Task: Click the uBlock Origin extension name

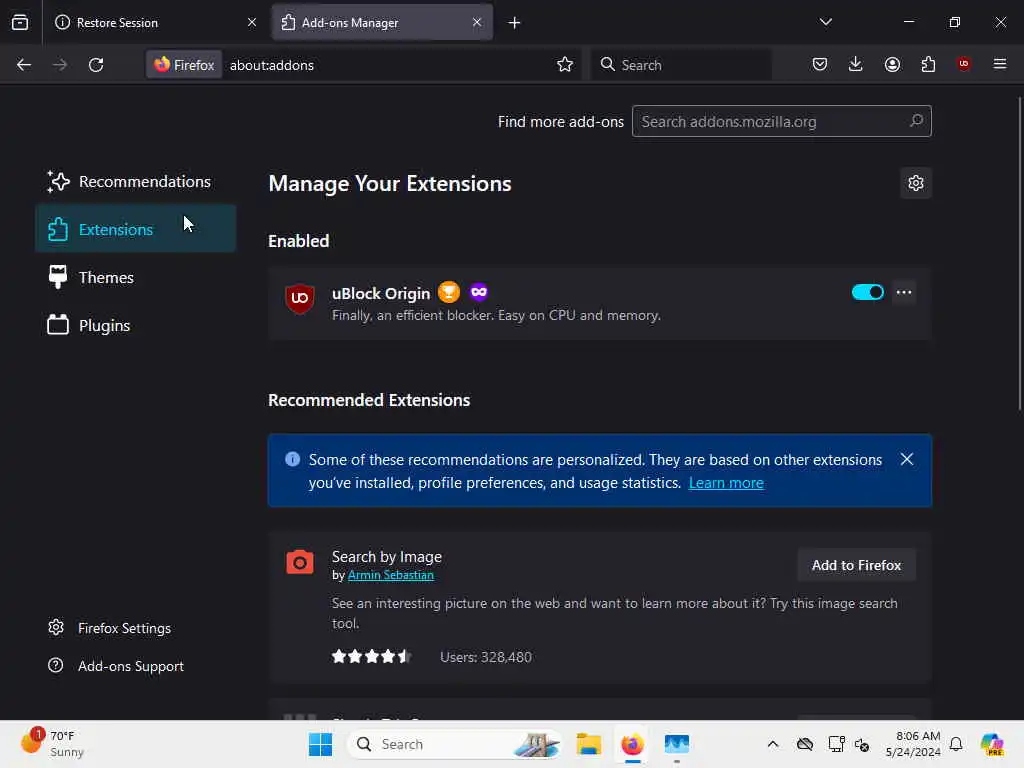Action: click(x=381, y=293)
